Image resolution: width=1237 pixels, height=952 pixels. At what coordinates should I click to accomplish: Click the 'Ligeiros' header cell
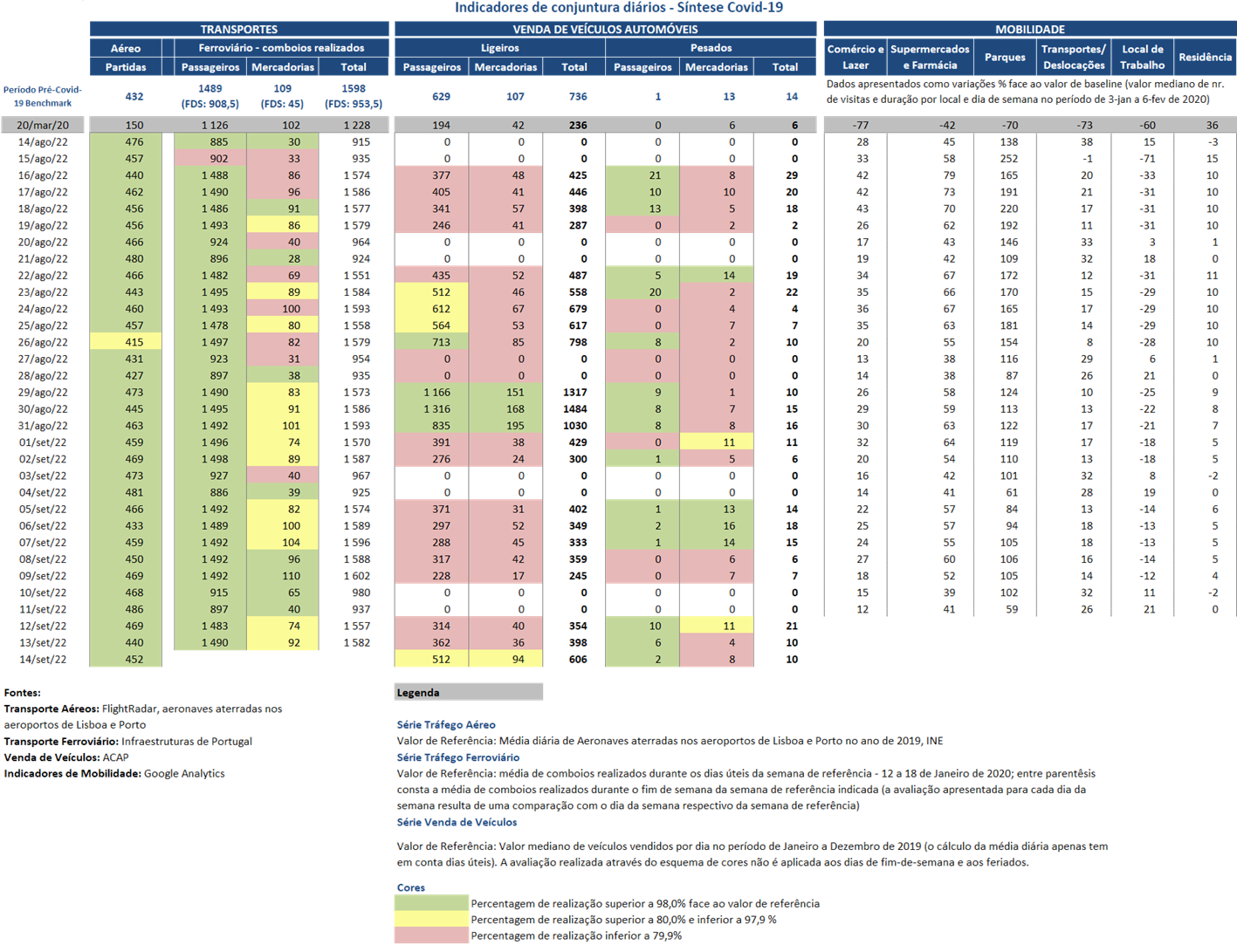[500, 48]
